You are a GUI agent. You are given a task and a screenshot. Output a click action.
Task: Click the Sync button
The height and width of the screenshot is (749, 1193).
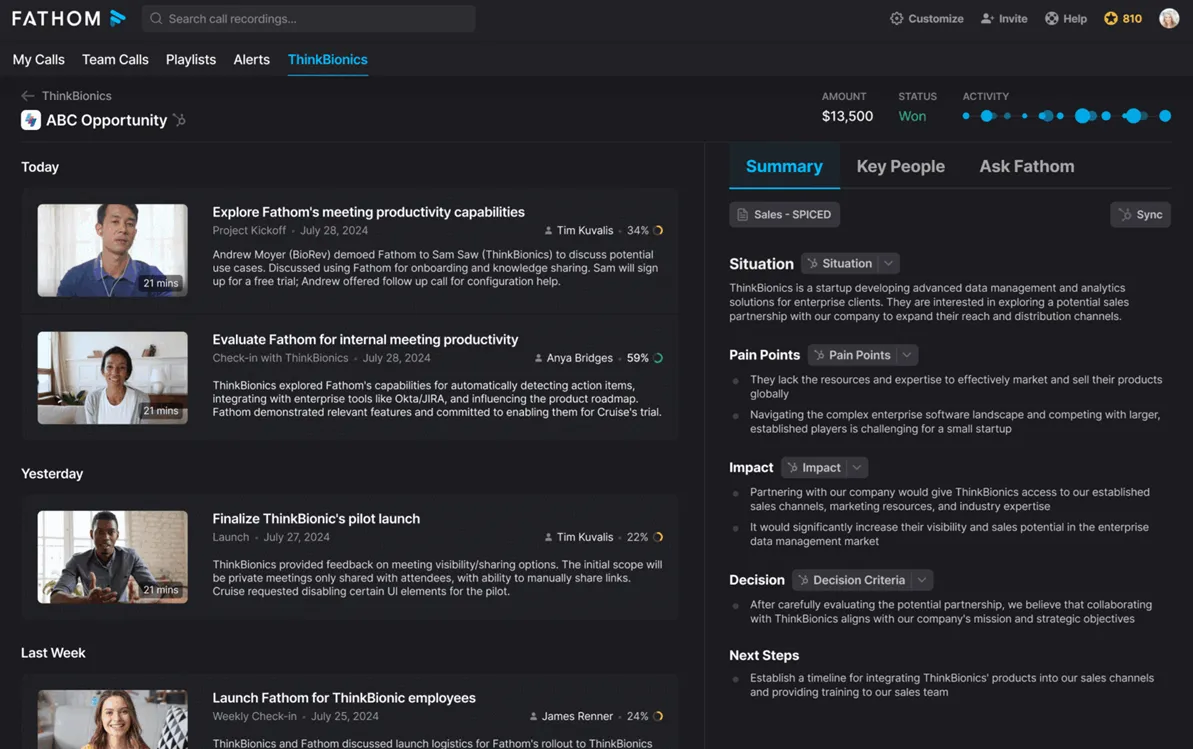click(x=1141, y=215)
